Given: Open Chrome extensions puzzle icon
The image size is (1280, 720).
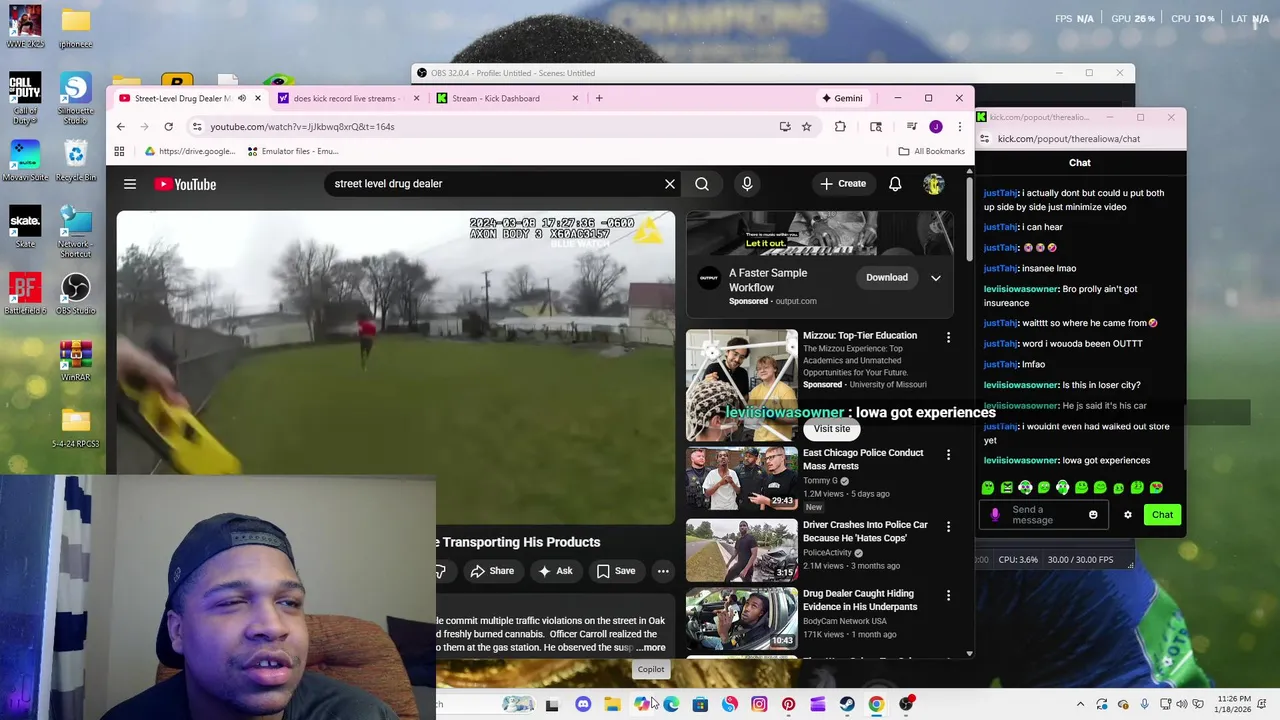Looking at the screenshot, I should point(840,127).
